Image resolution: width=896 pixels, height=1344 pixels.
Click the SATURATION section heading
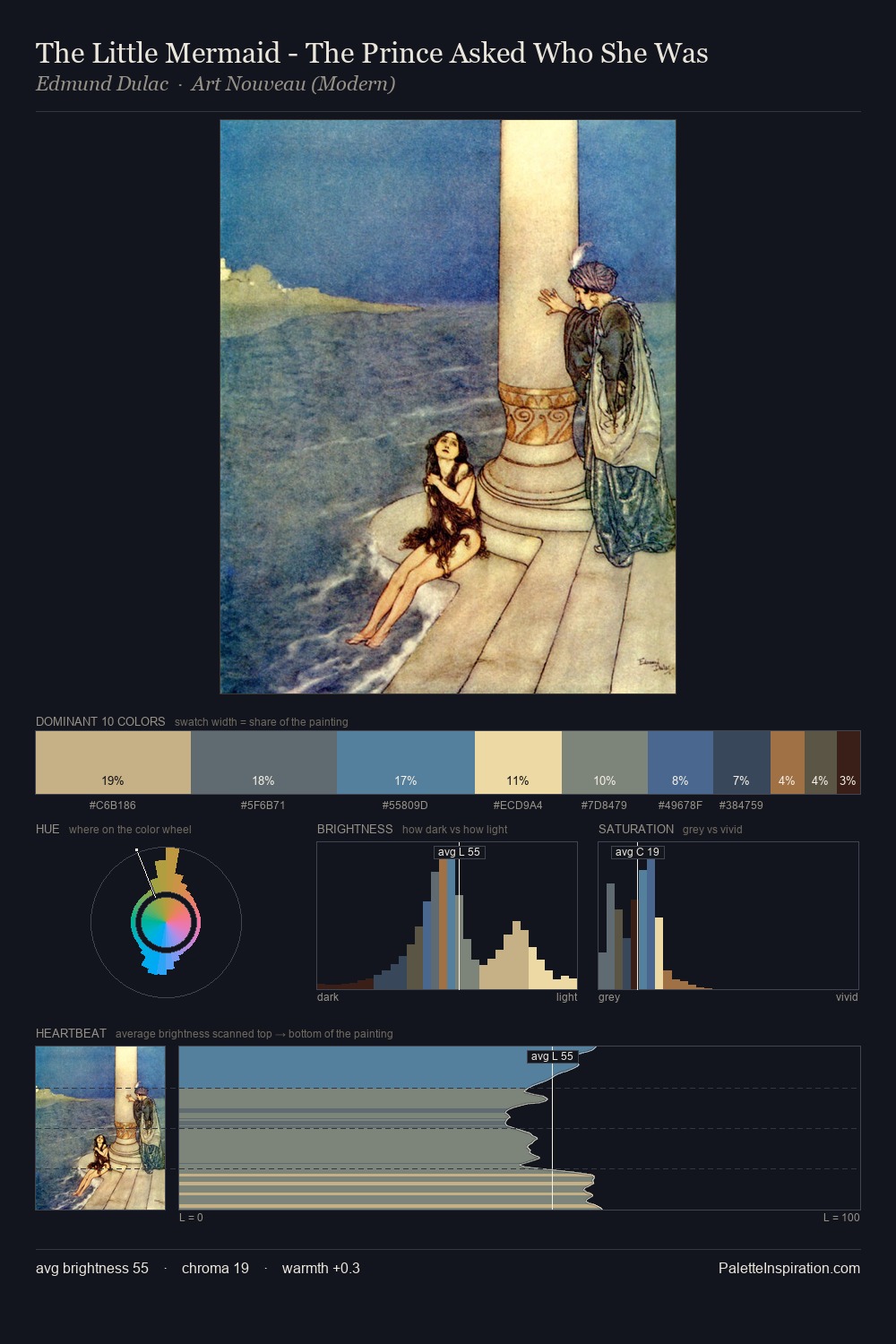pyautogui.click(x=636, y=829)
